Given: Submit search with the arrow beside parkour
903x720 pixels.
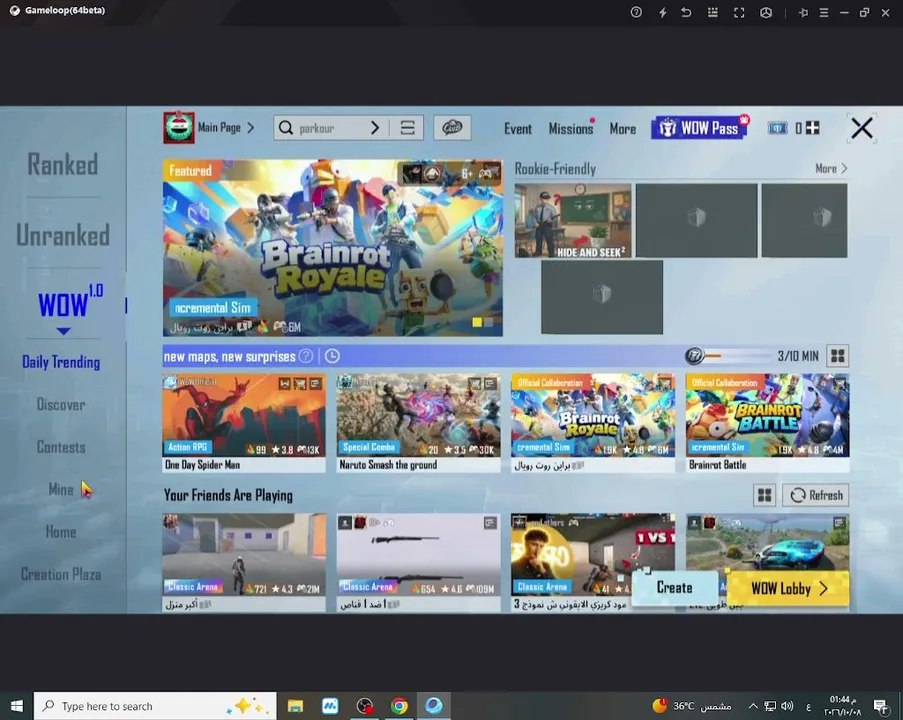Looking at the screenshot, I should 375,128.
